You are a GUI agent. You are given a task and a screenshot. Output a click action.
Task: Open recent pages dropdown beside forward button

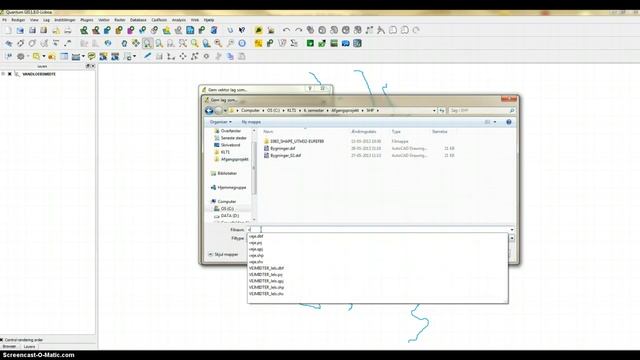(225, 111)
